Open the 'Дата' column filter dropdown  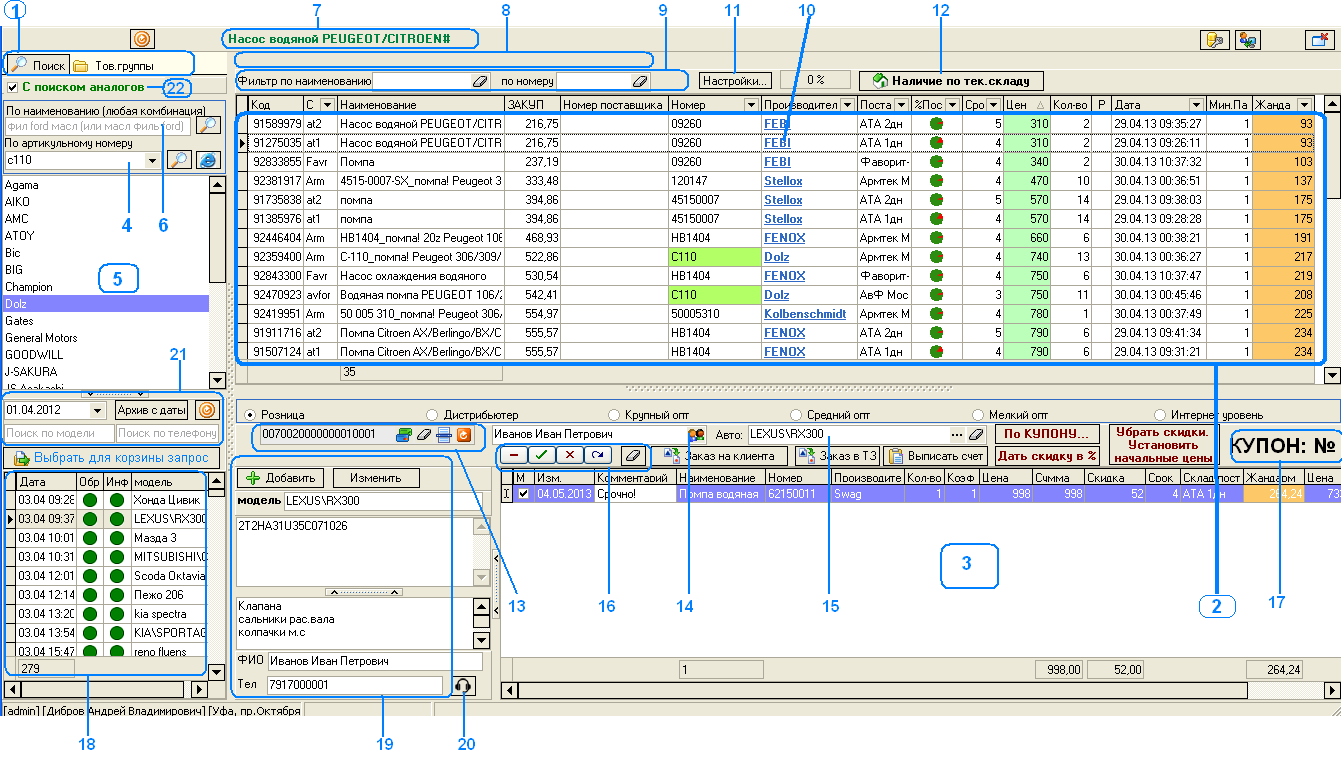pyautogui.click(x=1196, y=104)
